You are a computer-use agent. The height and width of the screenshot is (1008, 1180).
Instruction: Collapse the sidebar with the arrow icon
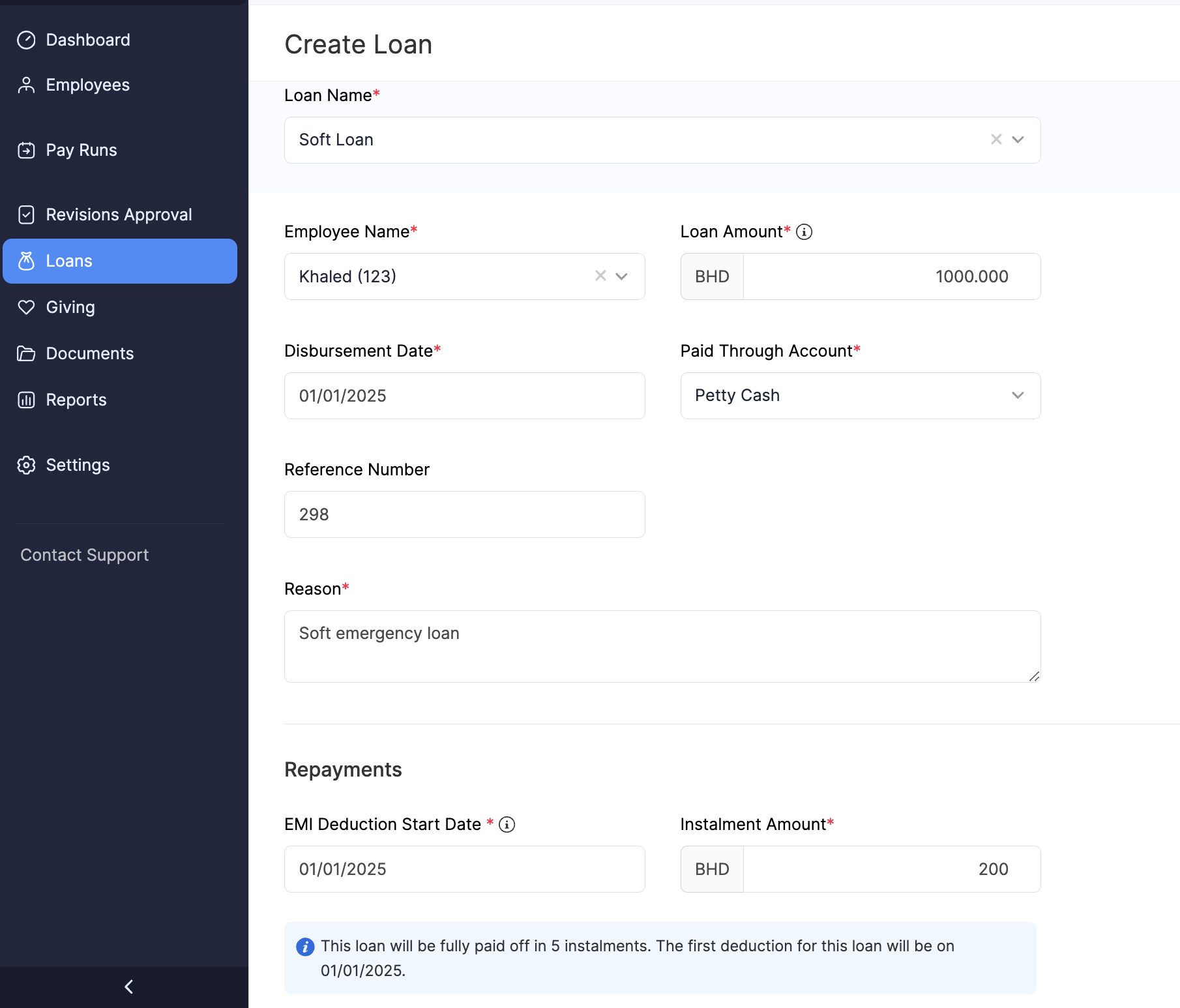pyautogui.click(x=128, y=986)
